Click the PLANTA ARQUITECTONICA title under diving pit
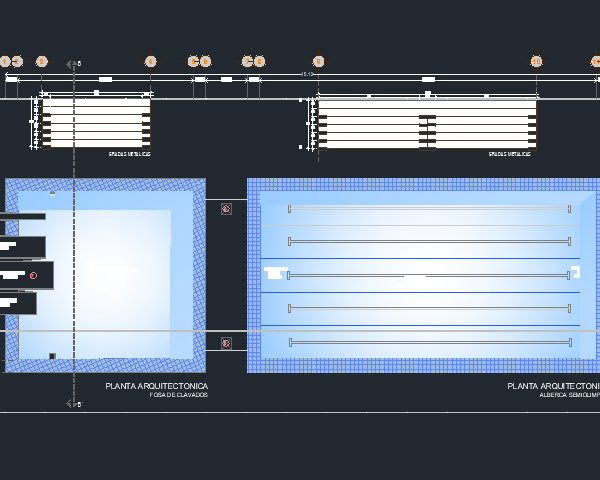The height and width of the screenshot is (480, 600). pos(157,386)
